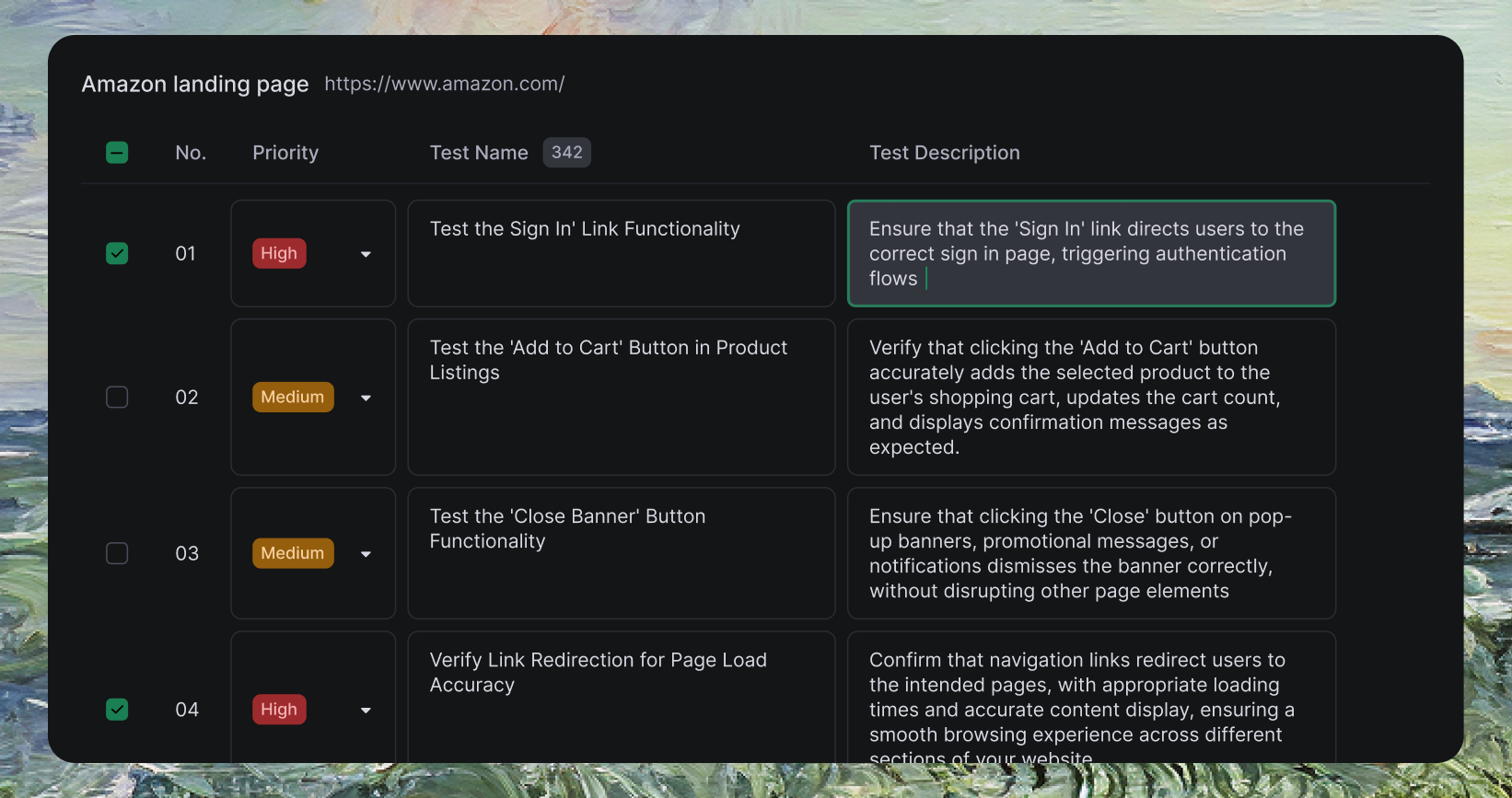Open priority dropdown arrow for row 03

tap(366, 554)
